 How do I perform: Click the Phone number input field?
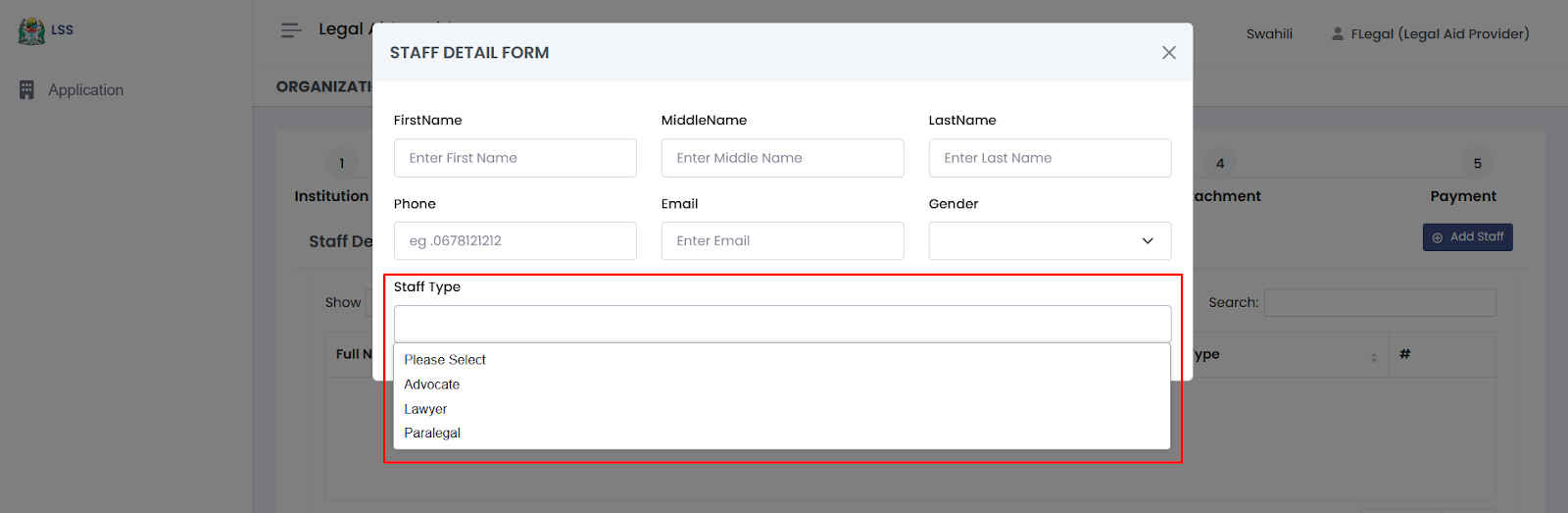[x=514, y=241]
